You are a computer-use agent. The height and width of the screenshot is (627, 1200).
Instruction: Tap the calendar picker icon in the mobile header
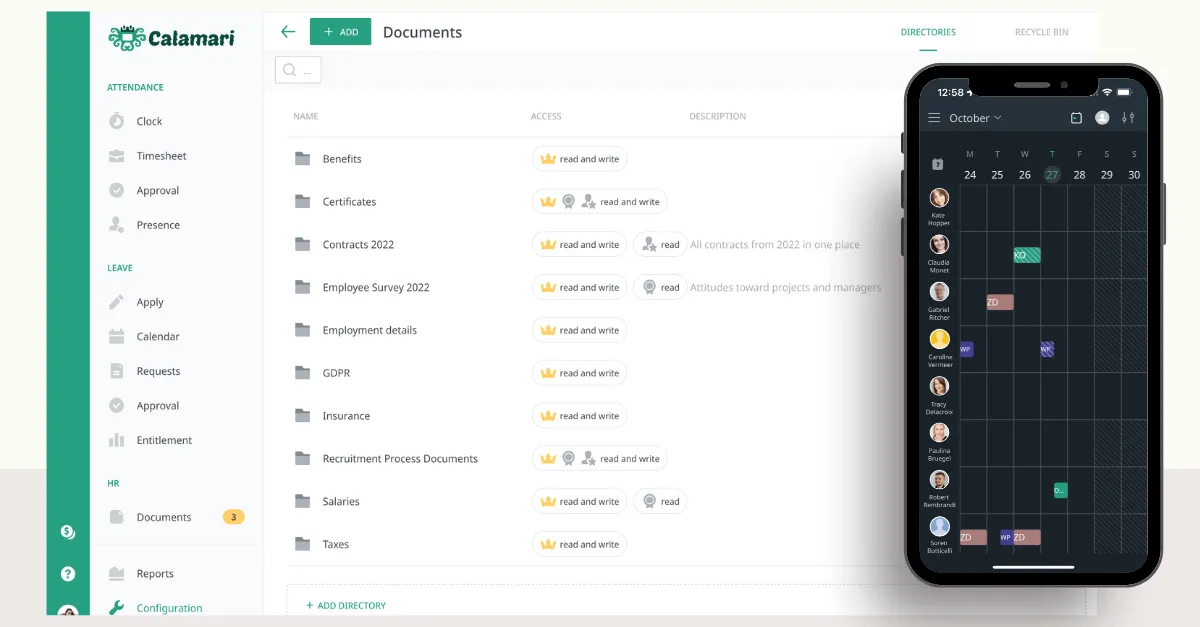(1076, 117)
